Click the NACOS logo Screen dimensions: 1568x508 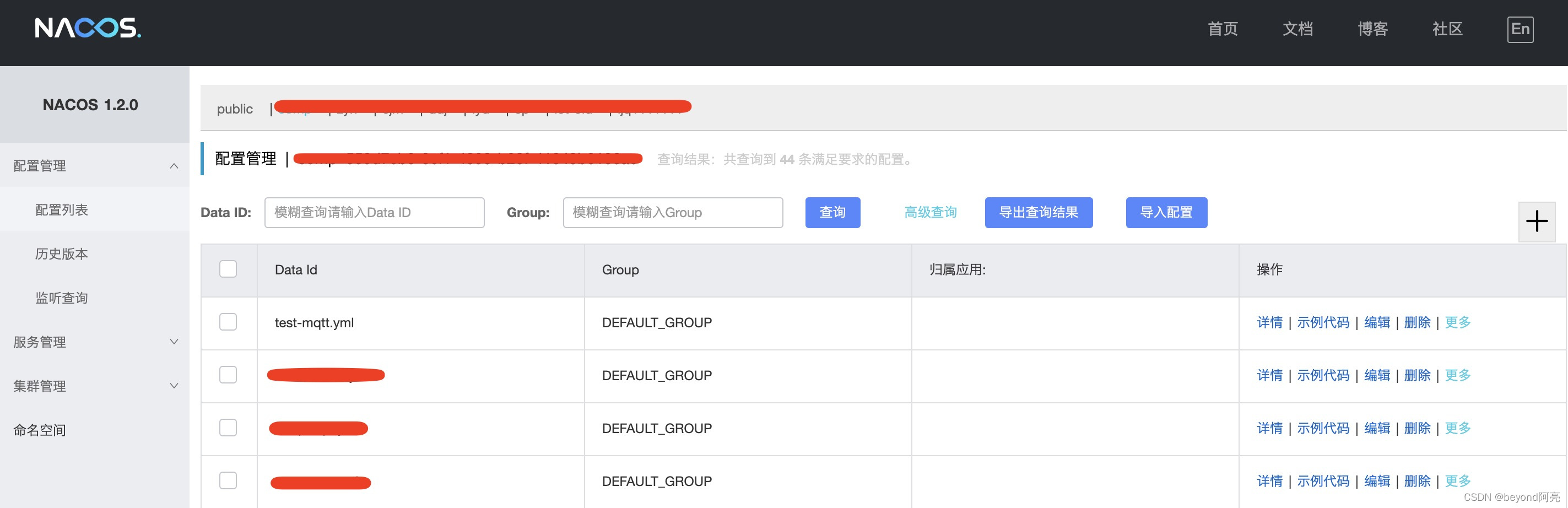[x=88, y=28]
